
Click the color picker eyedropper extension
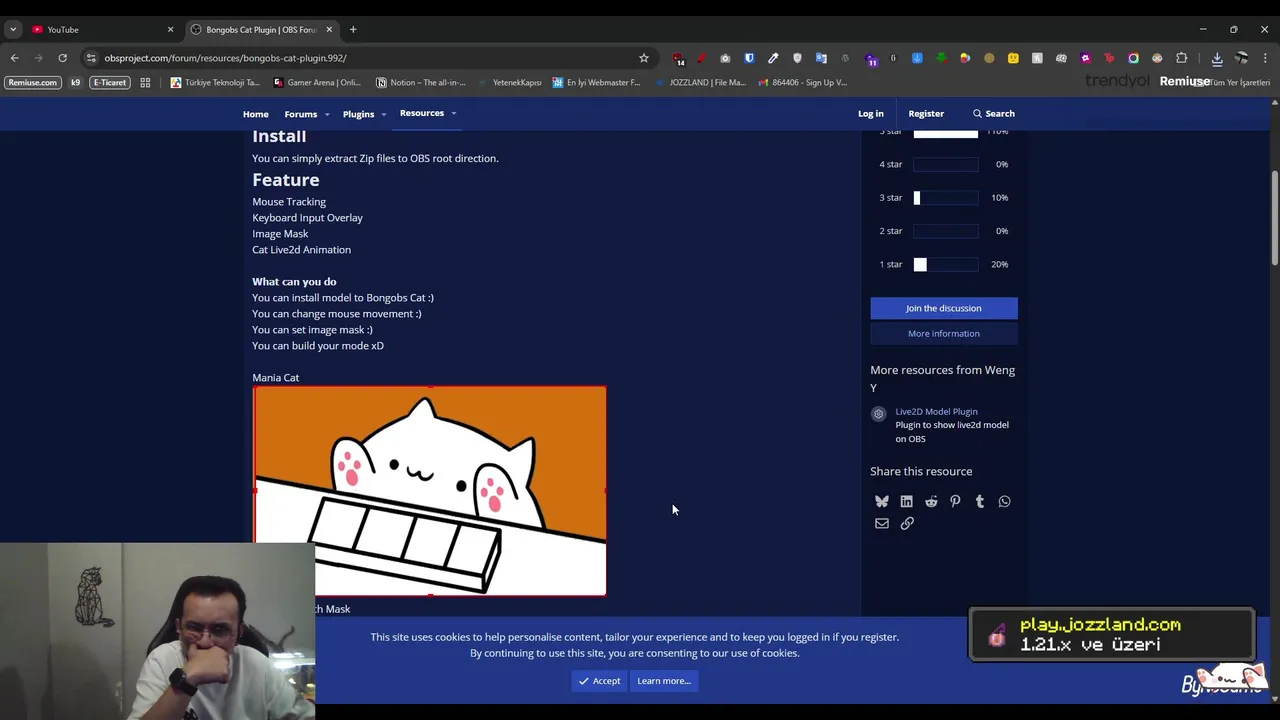[x=773, y=58]
